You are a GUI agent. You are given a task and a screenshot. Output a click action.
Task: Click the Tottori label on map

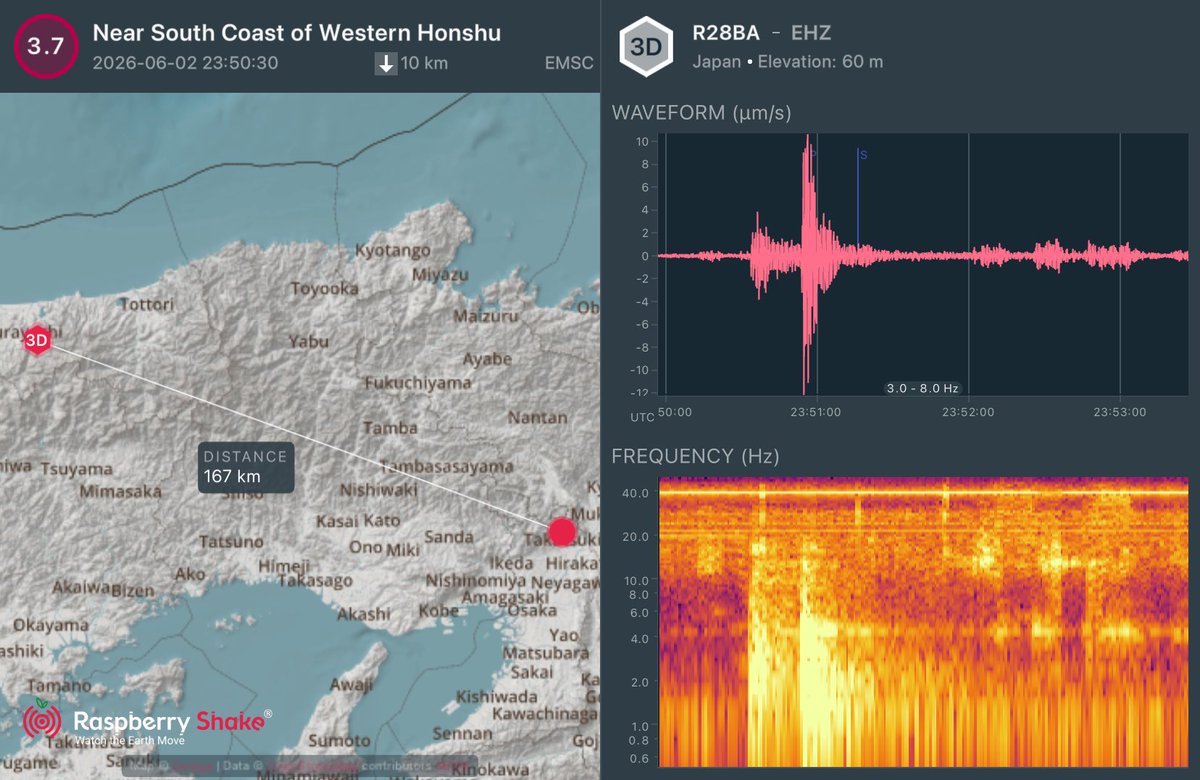[148, 305]
